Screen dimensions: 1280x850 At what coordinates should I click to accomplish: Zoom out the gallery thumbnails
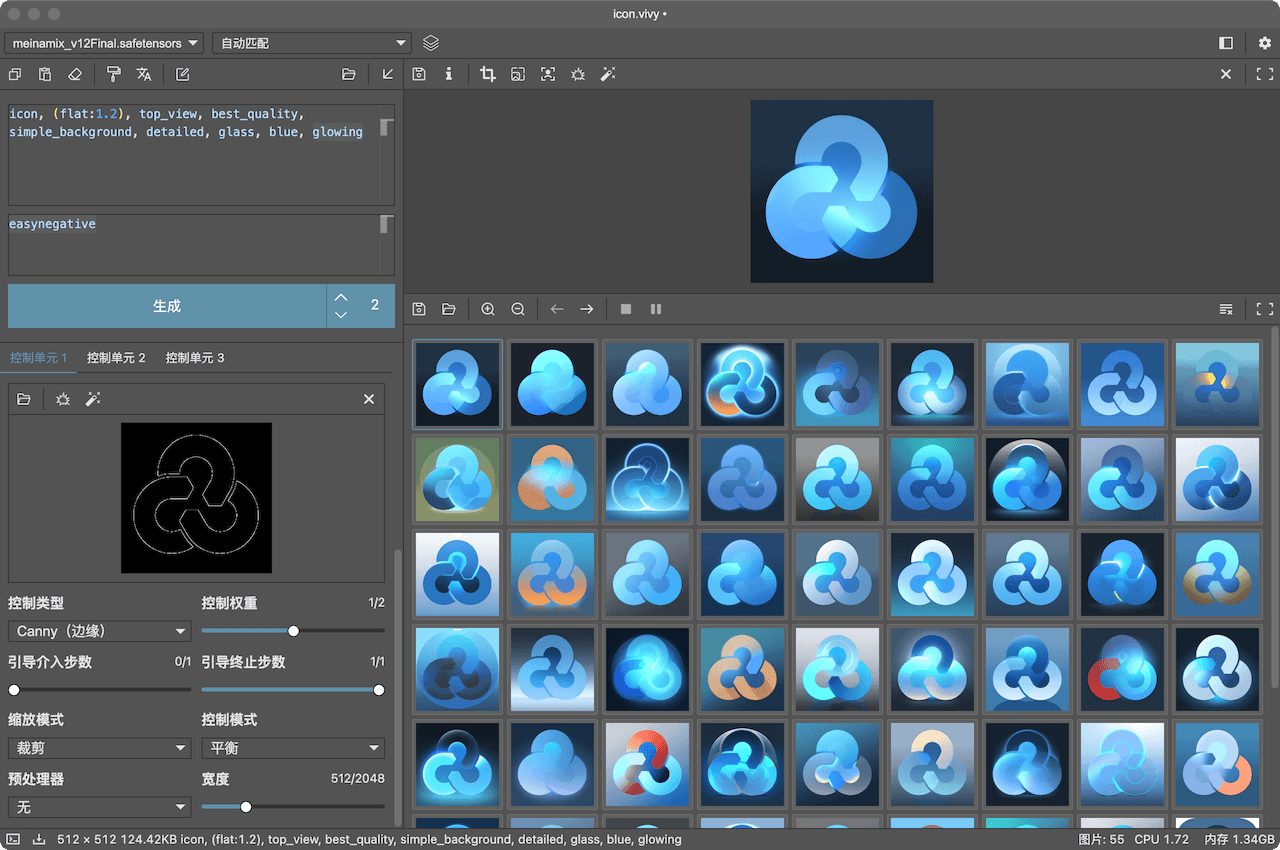pyautogui.click(x=518, y=309)
